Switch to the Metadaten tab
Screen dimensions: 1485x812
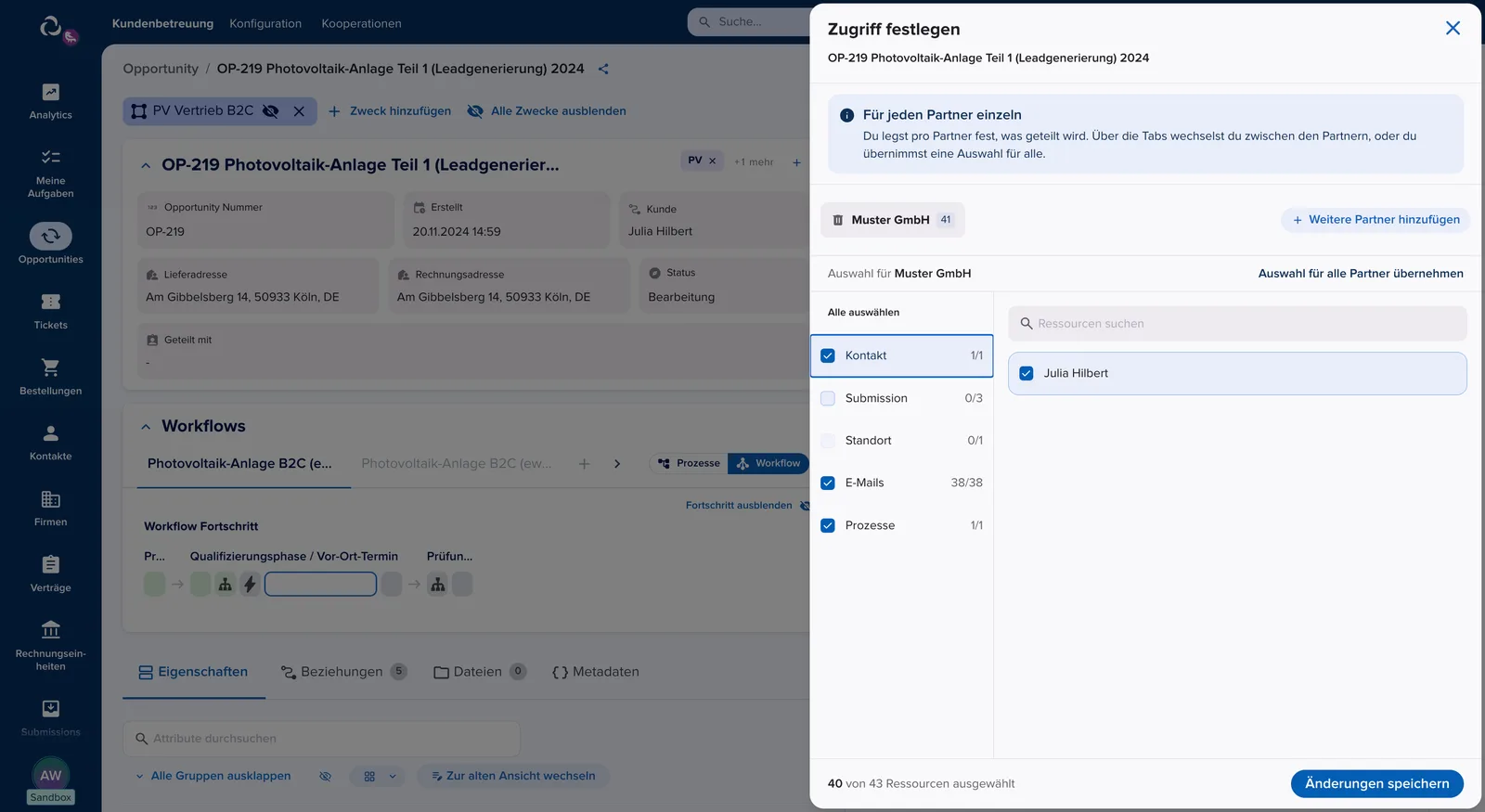(596, 672)
